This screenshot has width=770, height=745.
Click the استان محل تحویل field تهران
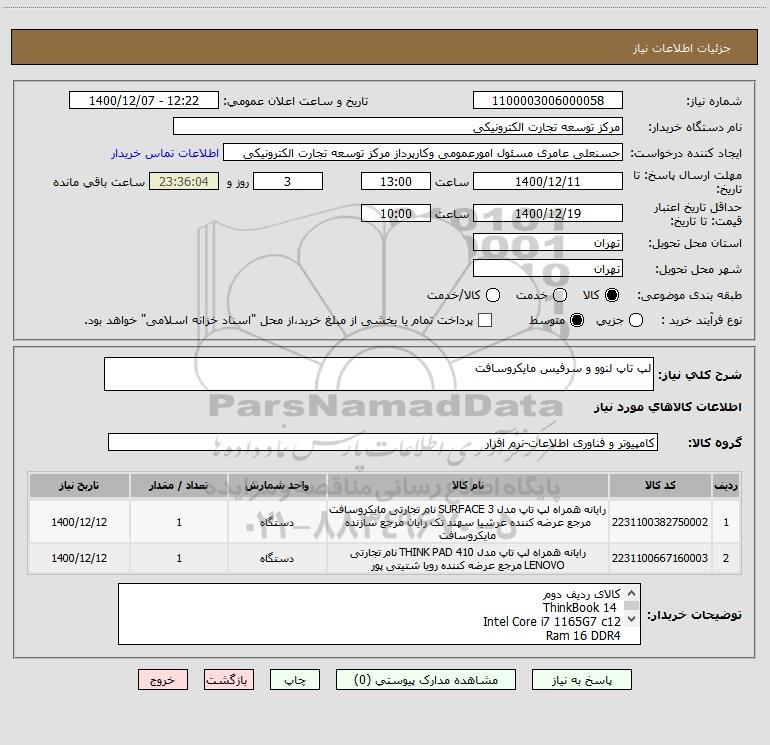(548, 242)
